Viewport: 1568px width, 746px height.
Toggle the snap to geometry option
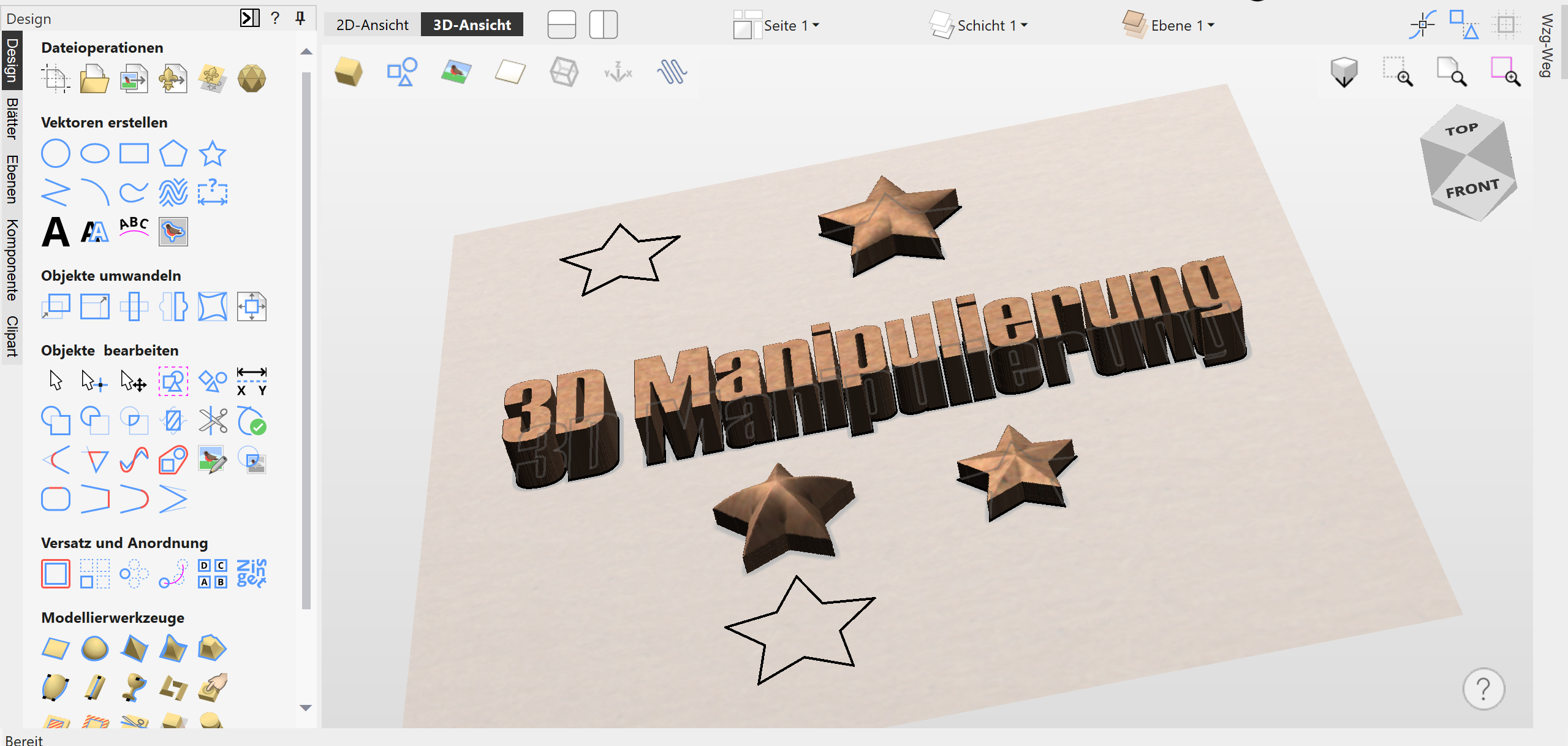1422,25
